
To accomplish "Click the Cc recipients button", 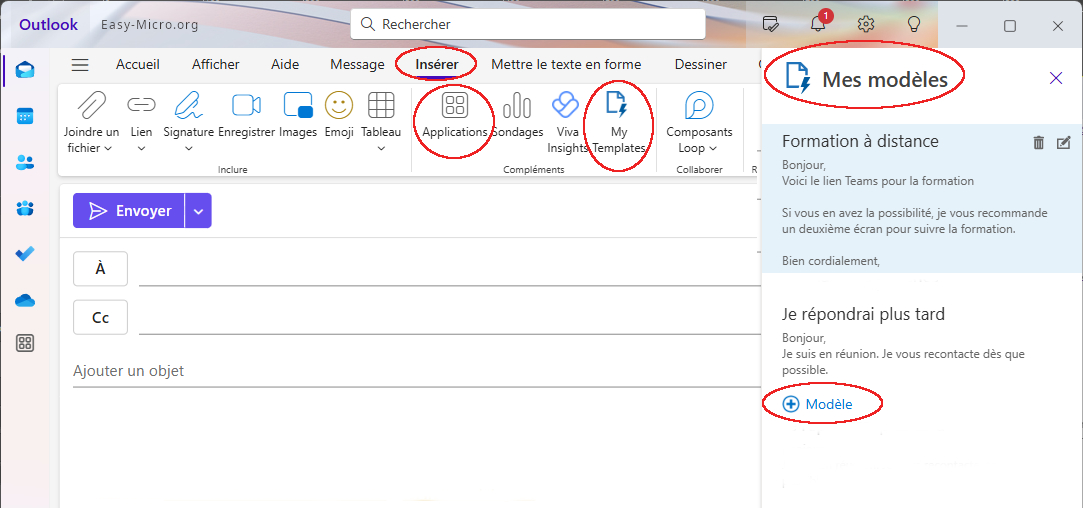I will [100, 318].
